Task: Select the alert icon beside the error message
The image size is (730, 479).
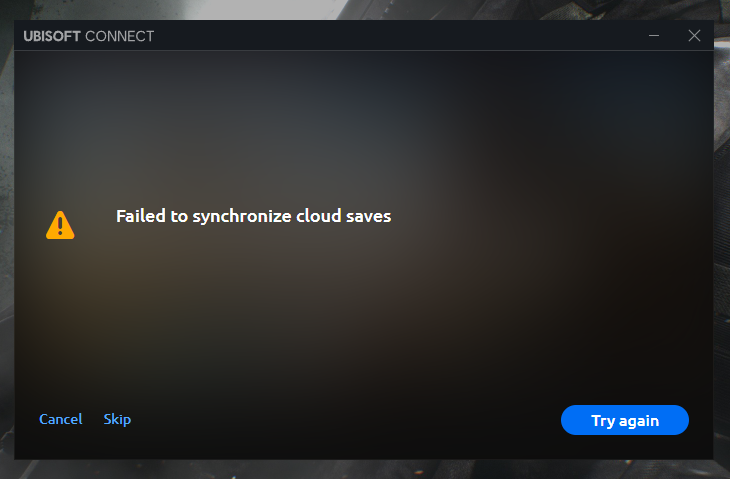Action: click(60, 225)
